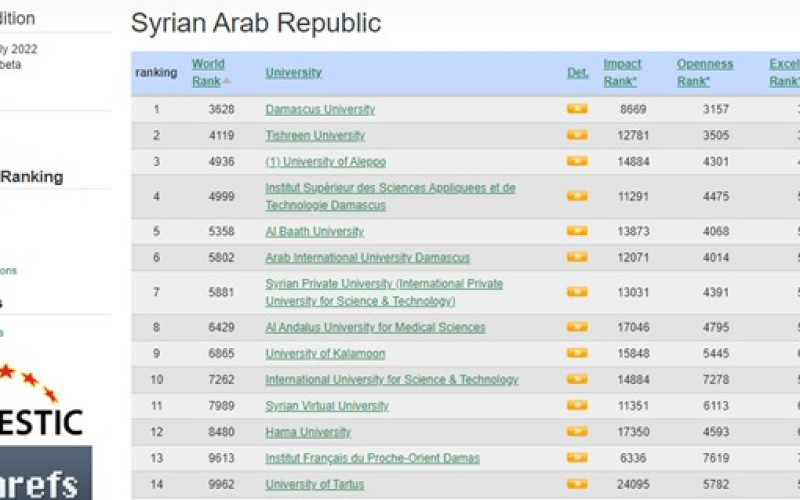
Task: Click the ahrefs logo in the sidebar
Action: tap(45, 474)
